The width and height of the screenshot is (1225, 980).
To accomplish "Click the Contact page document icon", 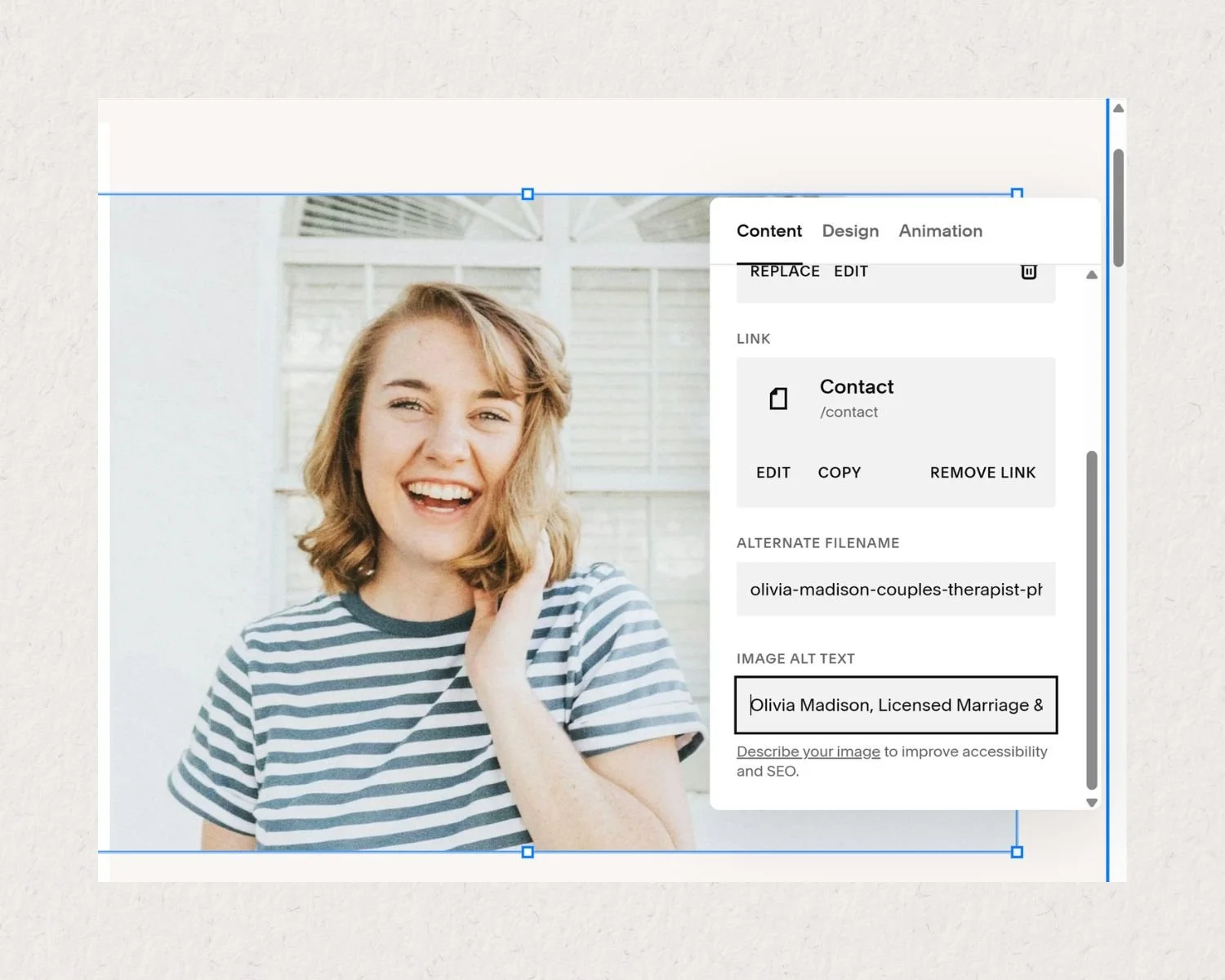I will tap(778, 399).
